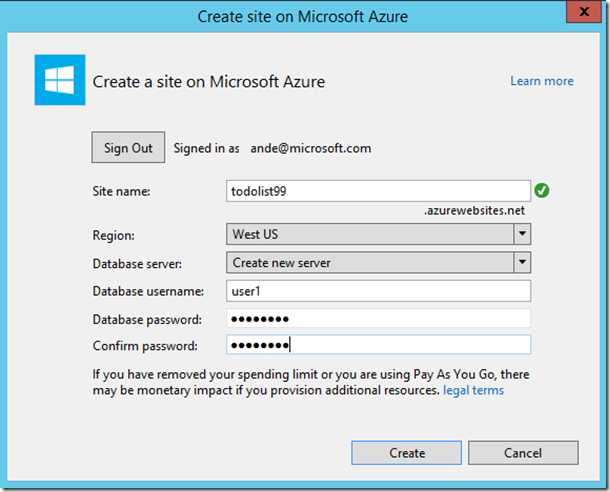The width and height of the screenshot is (610, 492).
Task: Click the Create button
Action: click(407, 453)
